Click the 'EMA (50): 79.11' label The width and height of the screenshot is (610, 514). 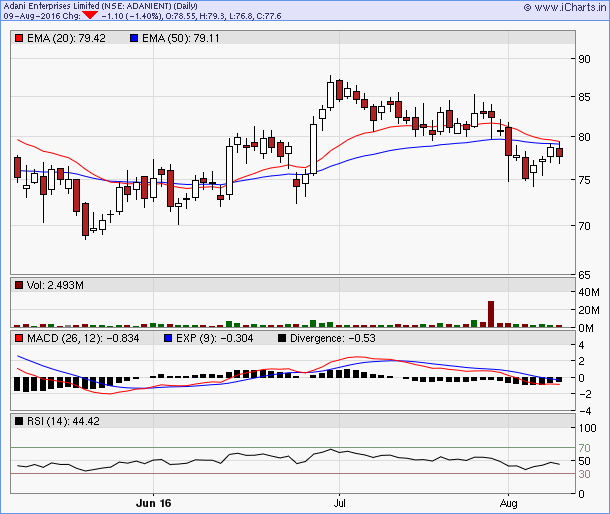(x=181, y=38)
